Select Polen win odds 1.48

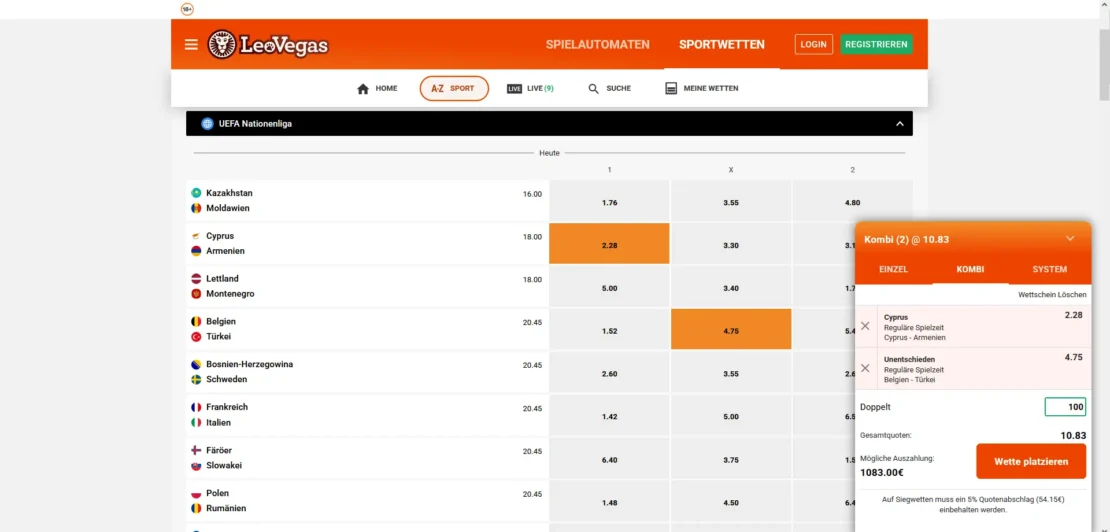tap(609, 501)
